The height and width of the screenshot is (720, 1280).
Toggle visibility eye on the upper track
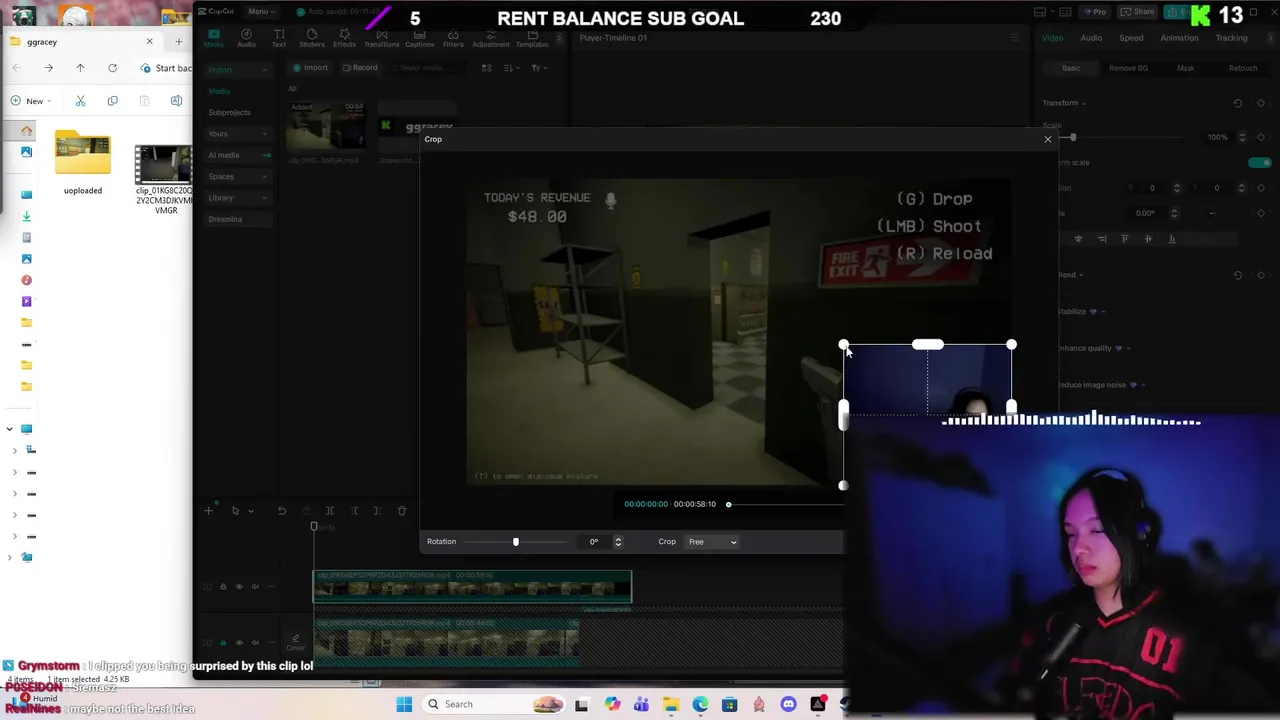point(240,587)
